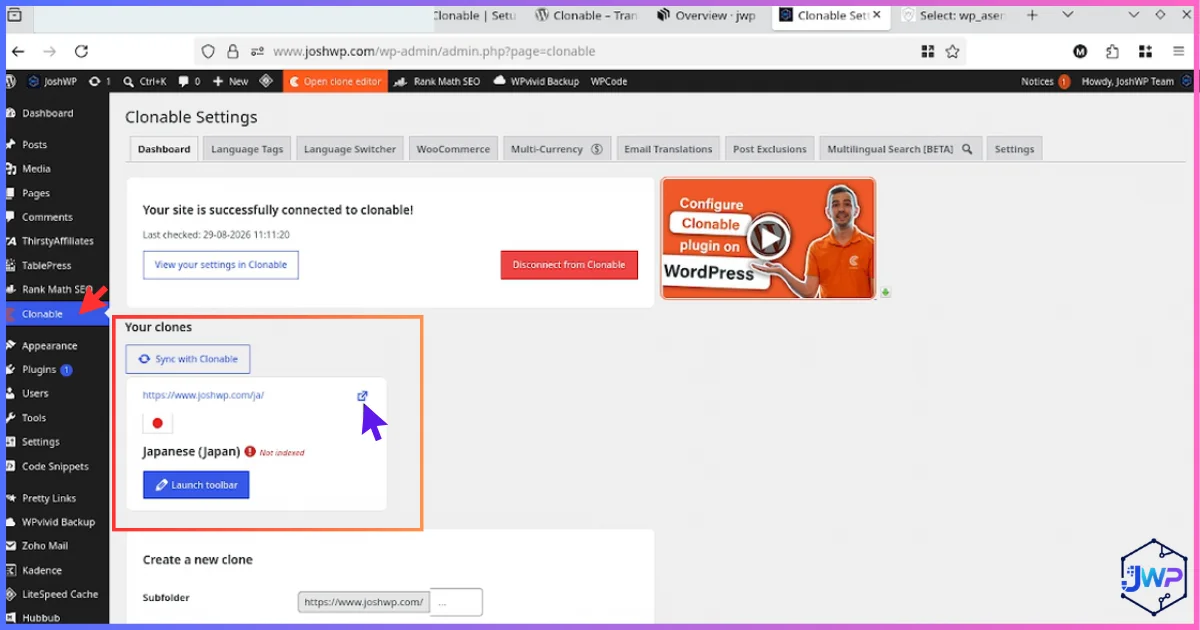Bookmark this page with the star icon
The height and width of the screenshot is (630, 1200).
pyautogui.click(x=953, y=52)
